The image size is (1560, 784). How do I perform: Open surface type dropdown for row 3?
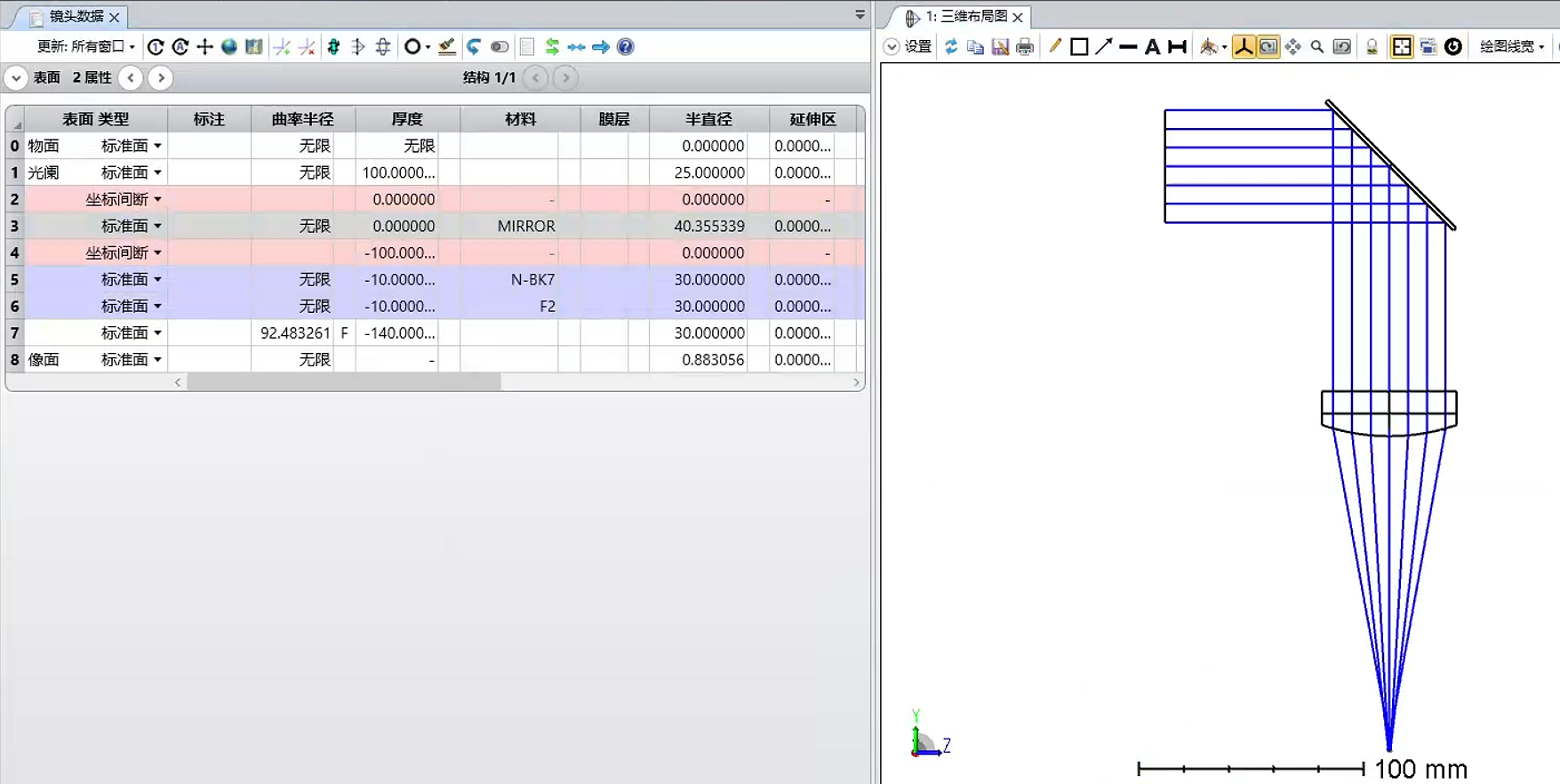pos(157,226)
